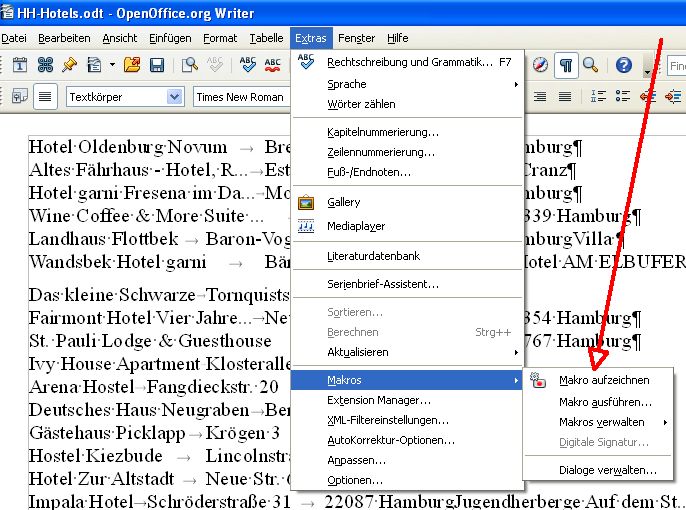Click the new document template icon
Viewport: 686px width, 510px height.
pyautogui.click(x=94, y=65)
